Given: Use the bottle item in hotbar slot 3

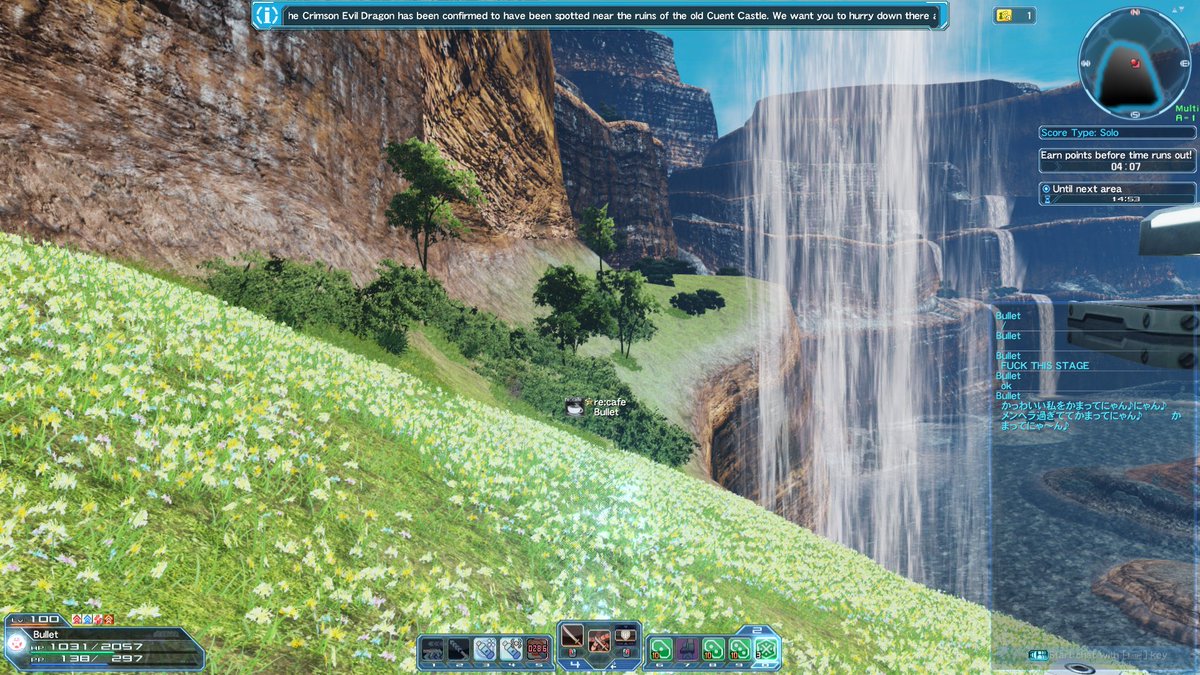Looking at the screenshot, I should pos(485,650).
